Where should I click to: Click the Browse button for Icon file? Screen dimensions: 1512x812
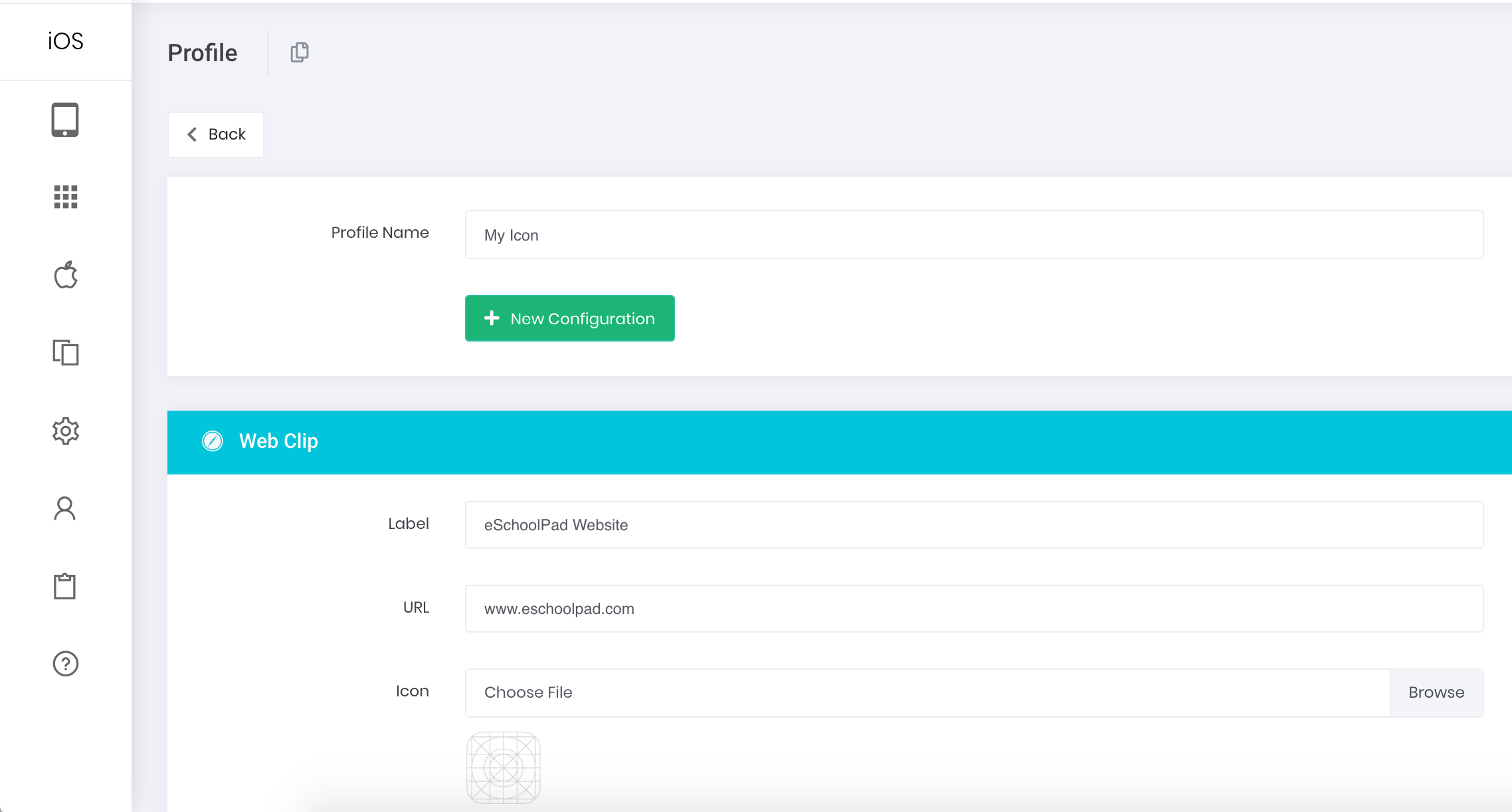coord(1436,692)
